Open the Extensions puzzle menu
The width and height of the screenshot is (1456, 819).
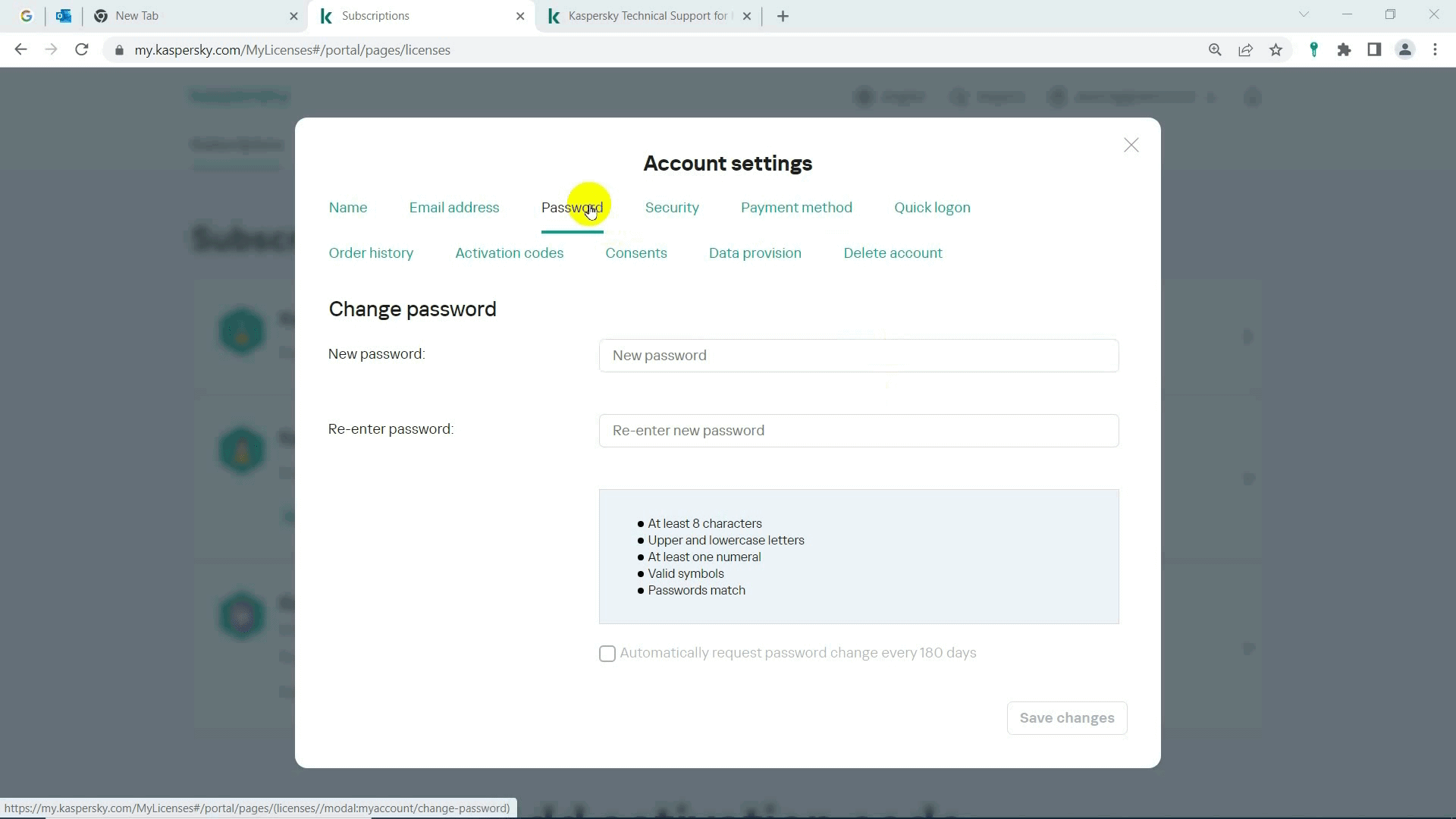point(1344,50)
